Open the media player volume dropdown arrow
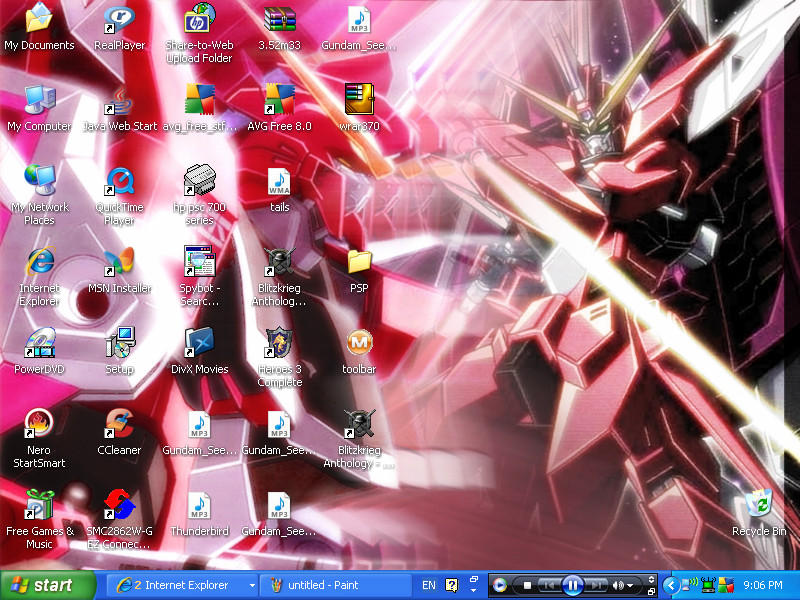The image size is (800, 600). (x=630, y=585)
